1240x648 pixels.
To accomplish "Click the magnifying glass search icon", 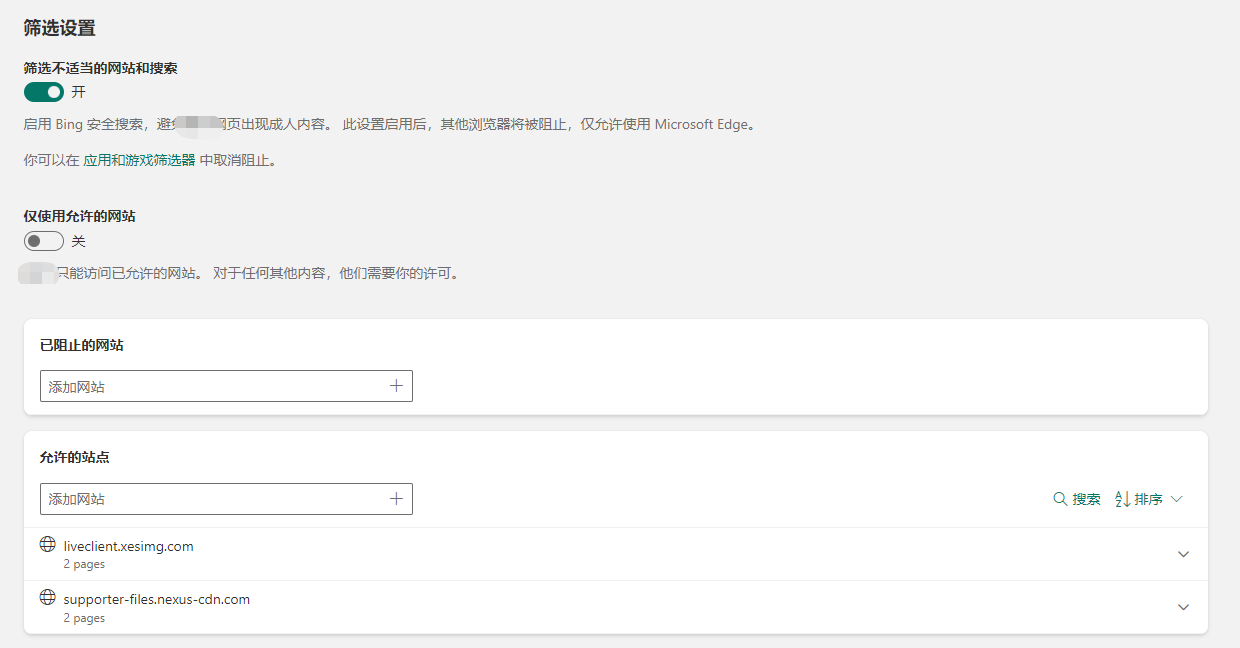I will (1060, 499).
